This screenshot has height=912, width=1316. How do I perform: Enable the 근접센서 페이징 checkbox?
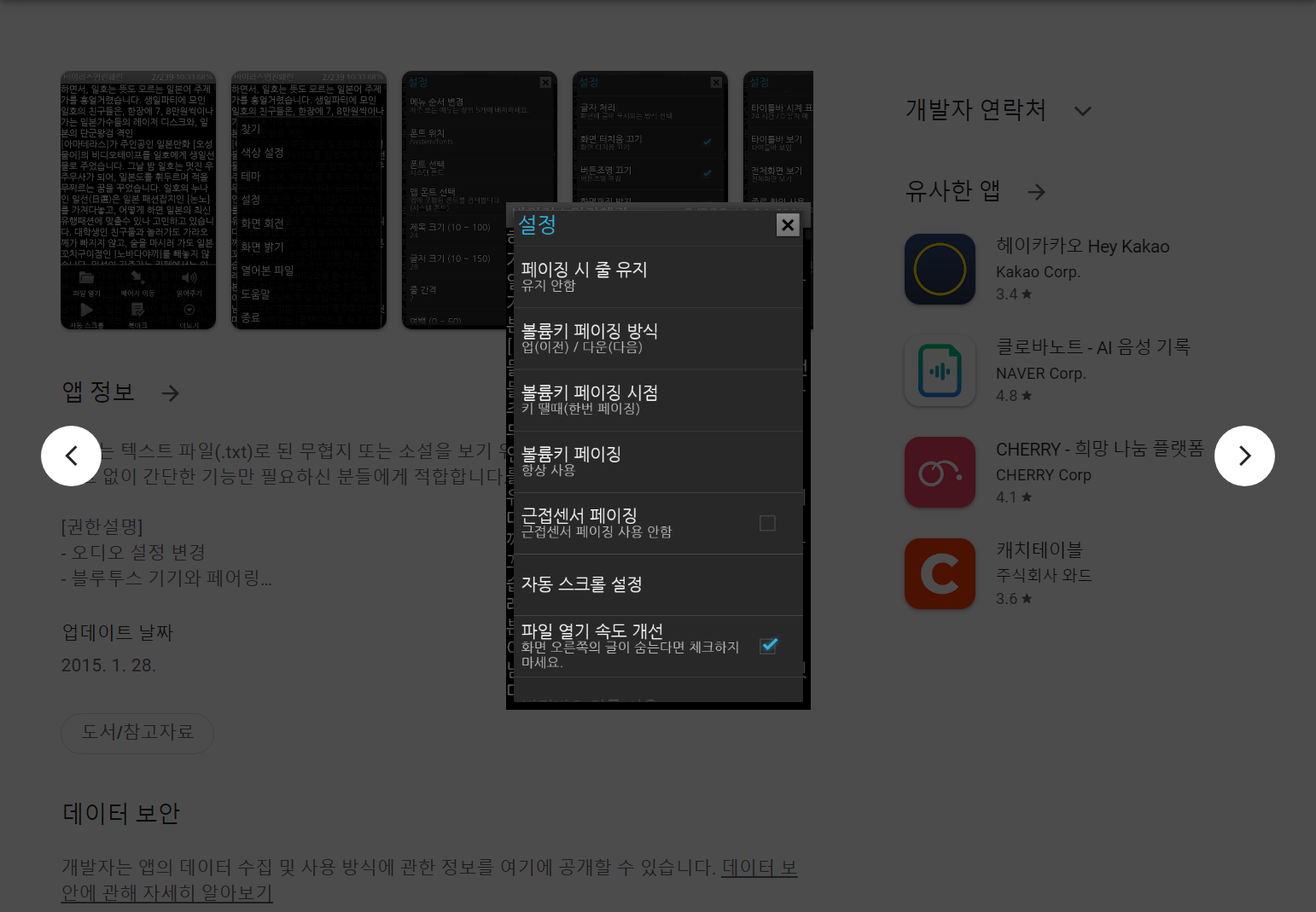click(767, 523)
